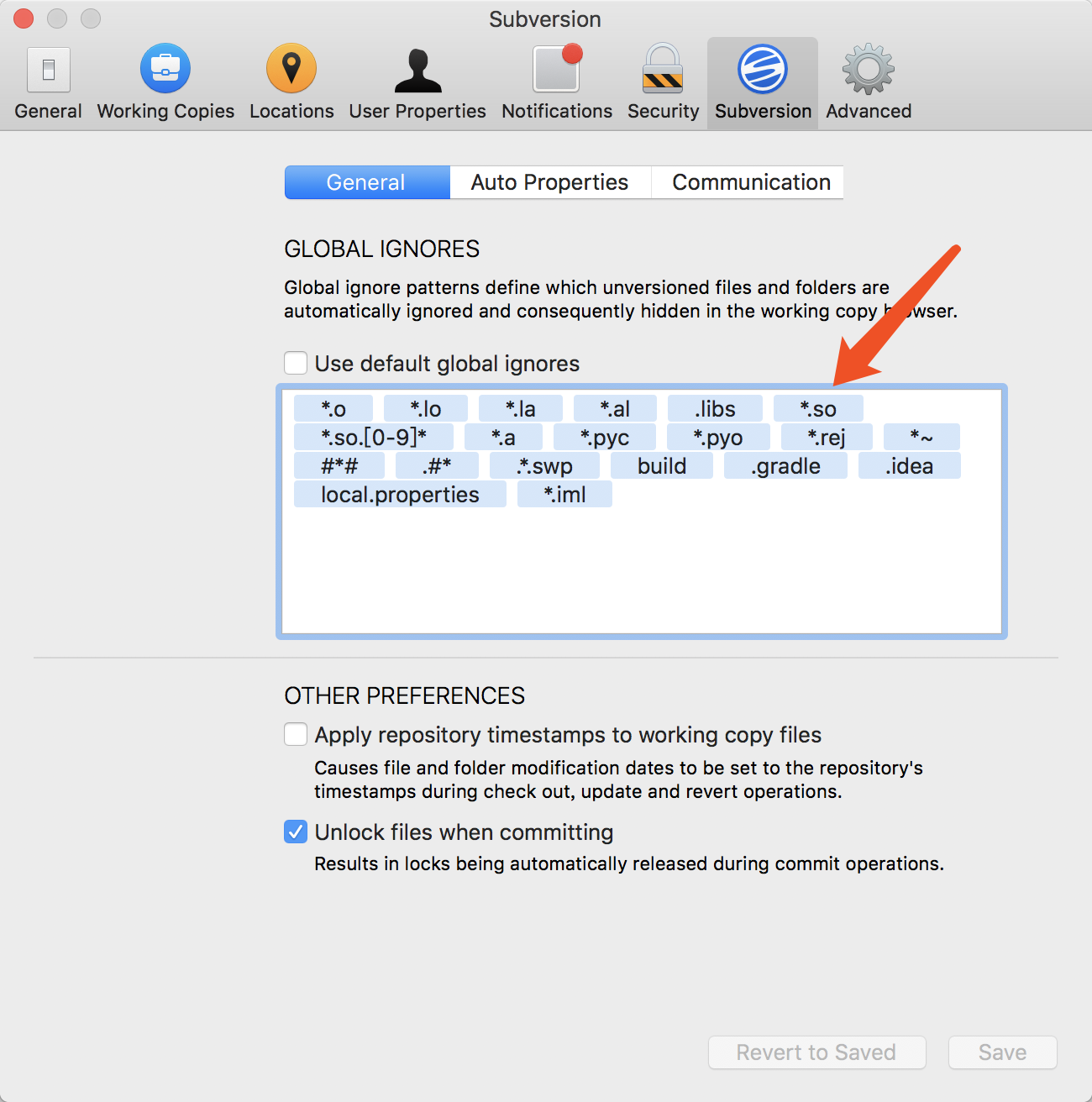Select the .idea ignore token
This screenshot has height=1102, width=1092.
[x=909, y=465]
